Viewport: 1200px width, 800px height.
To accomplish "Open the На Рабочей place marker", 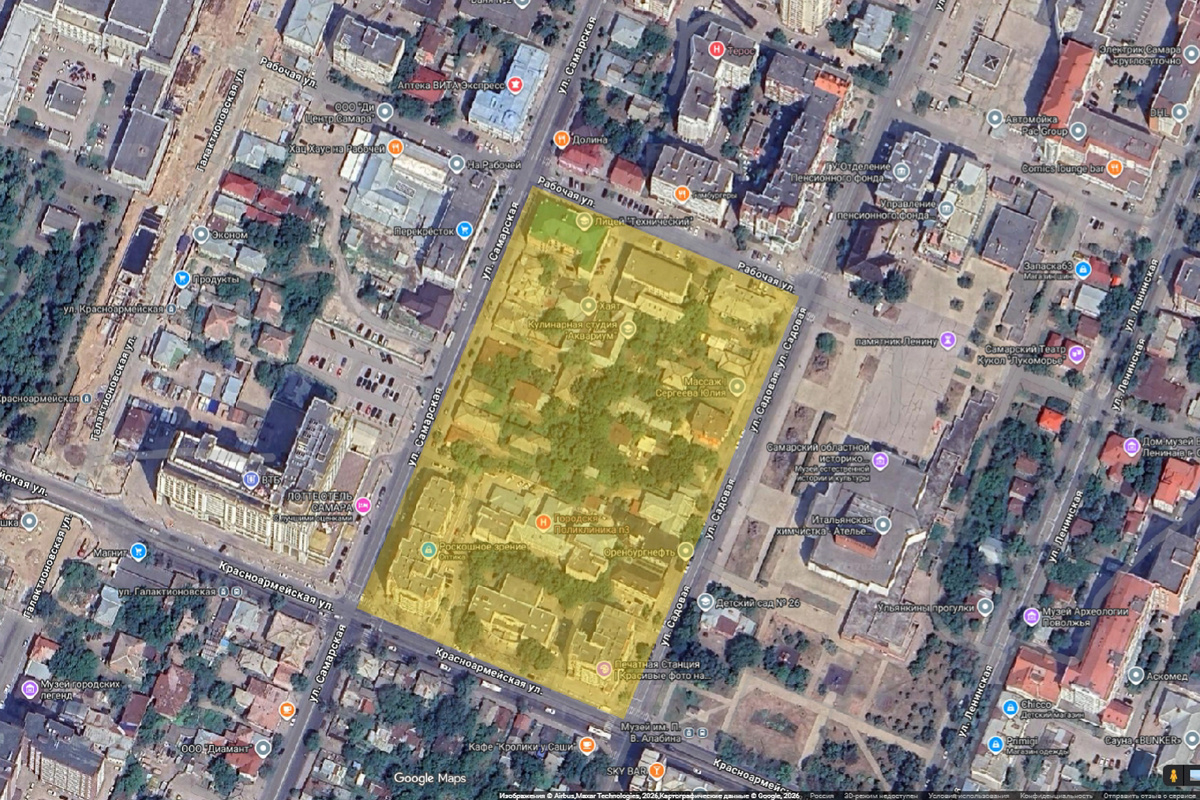I will (x=457, y=164).
